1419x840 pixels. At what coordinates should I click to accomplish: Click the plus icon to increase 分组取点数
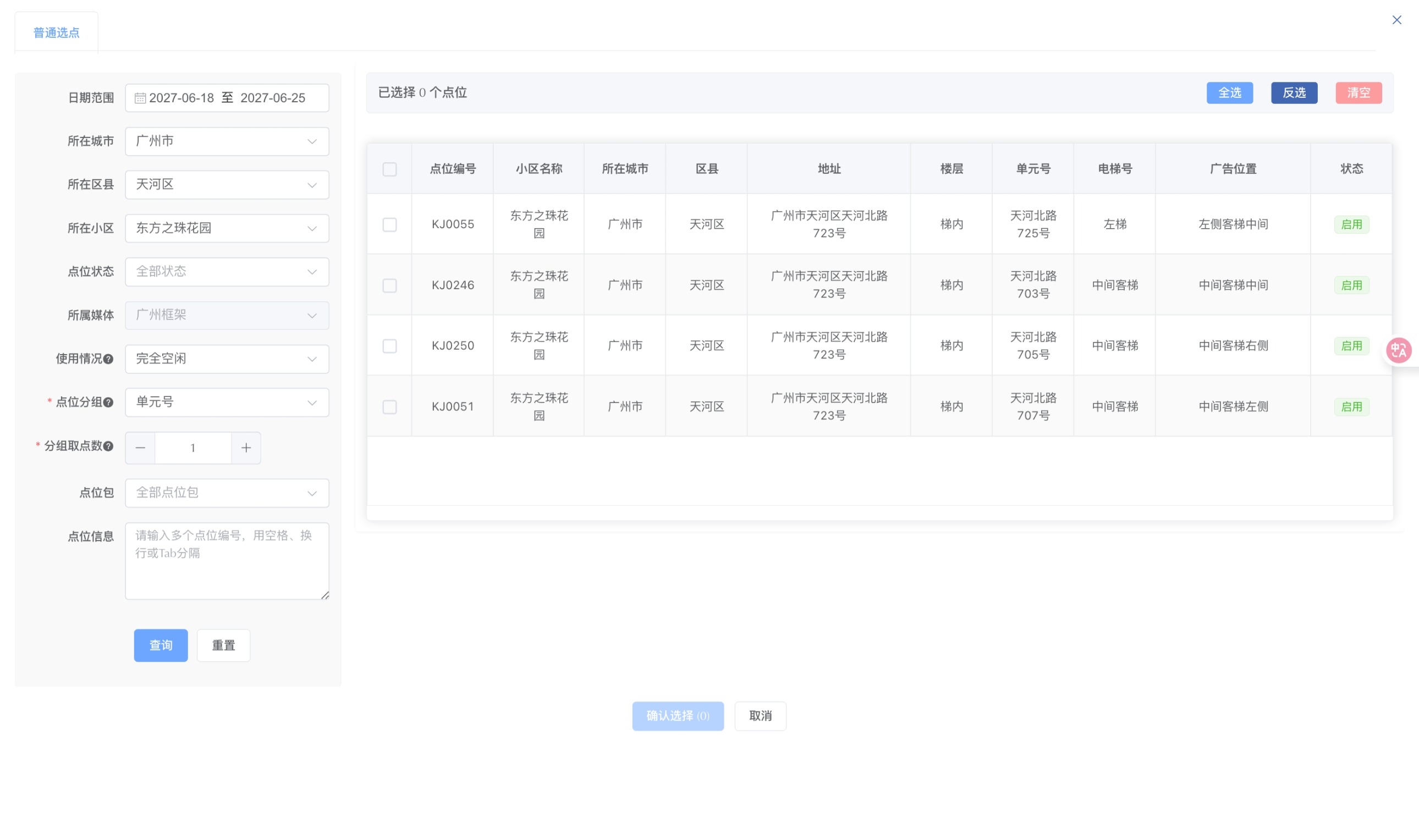pos(246,447)
